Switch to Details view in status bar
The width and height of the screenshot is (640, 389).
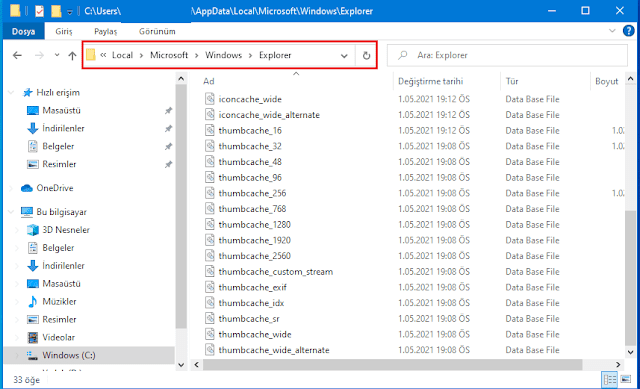tap(610, 380)
